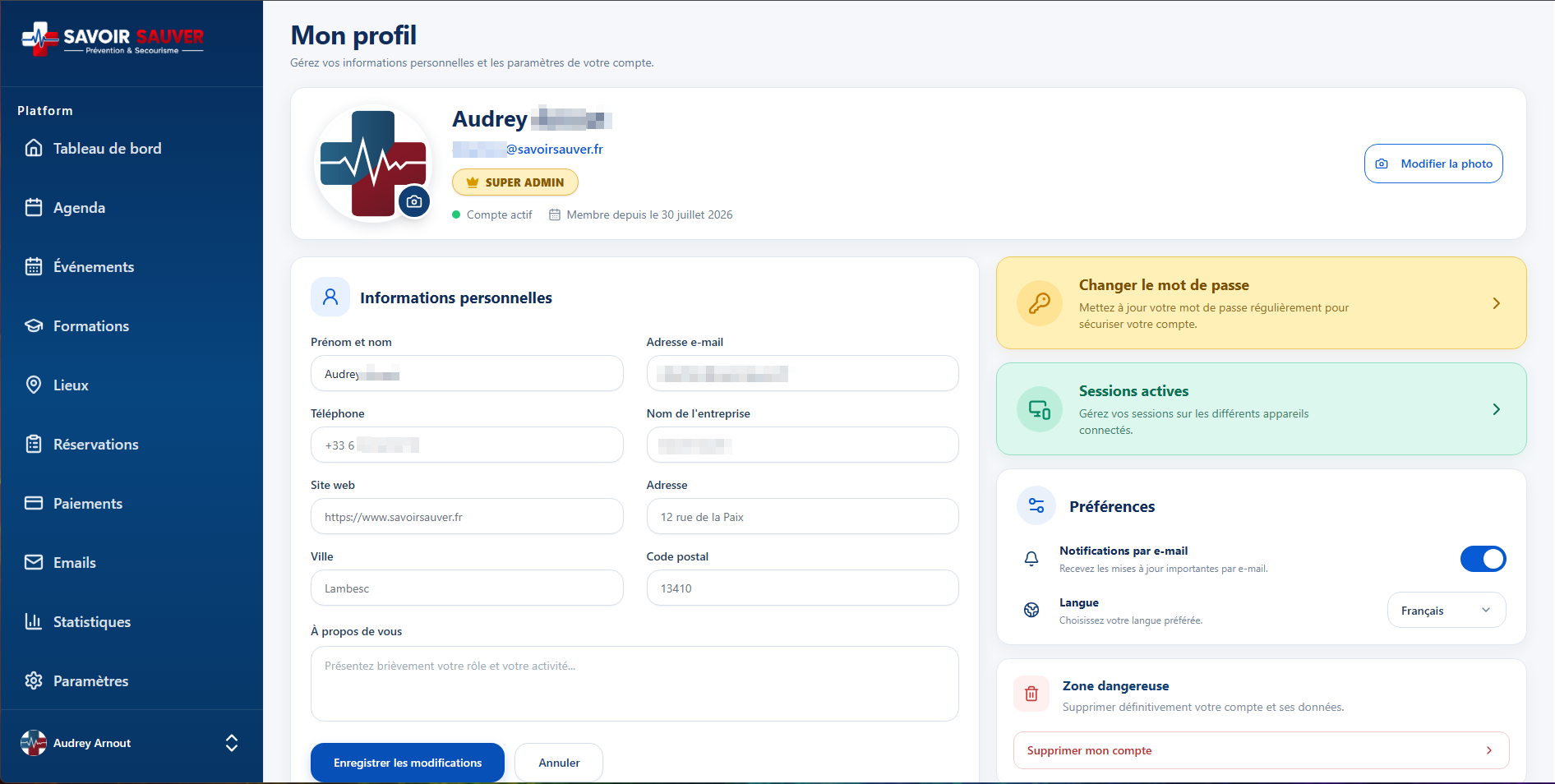The image size is (1555, 784).
Task: Click the small avatar beside Audrey Arnout
Action: pos(34,743)
